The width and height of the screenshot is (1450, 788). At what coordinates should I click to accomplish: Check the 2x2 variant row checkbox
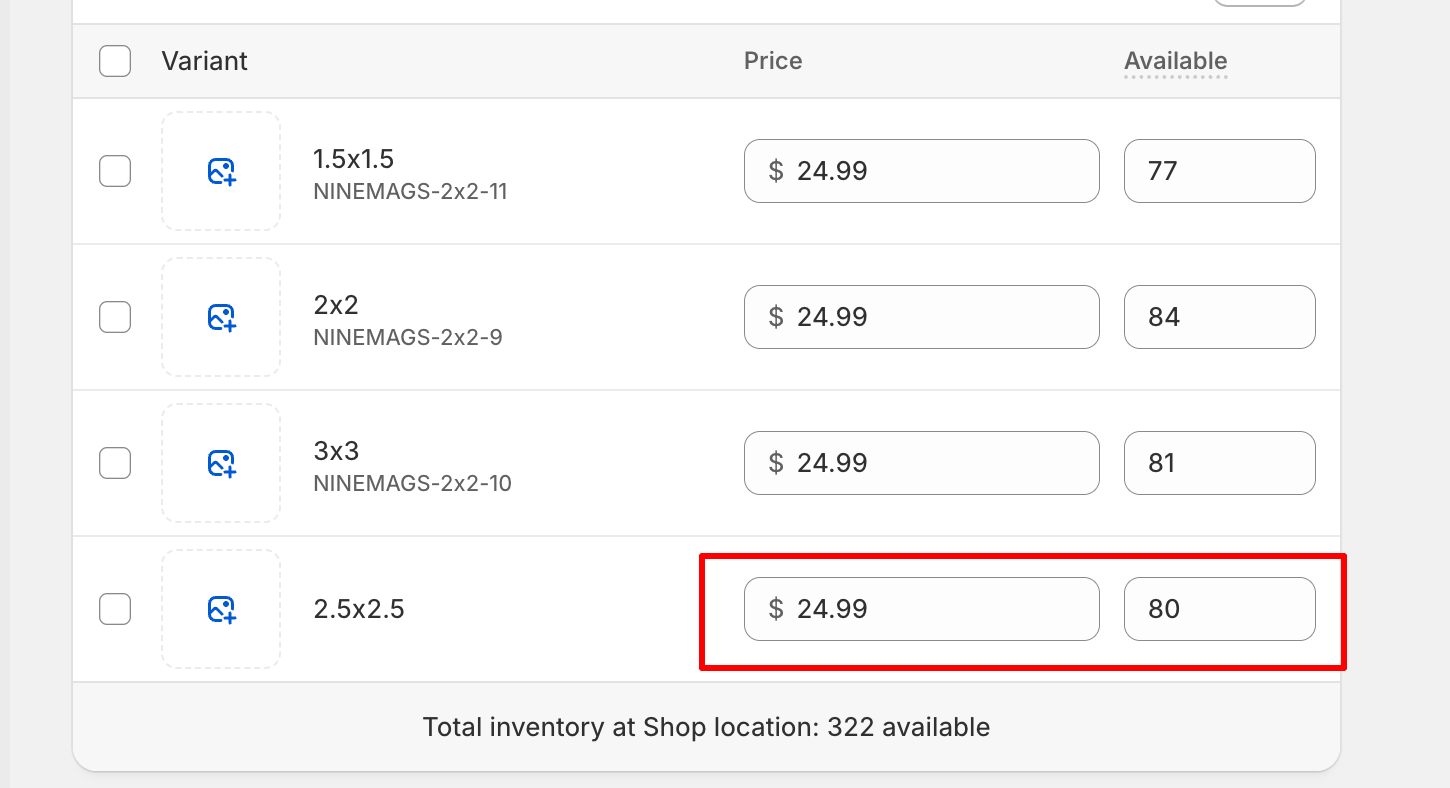115,317
